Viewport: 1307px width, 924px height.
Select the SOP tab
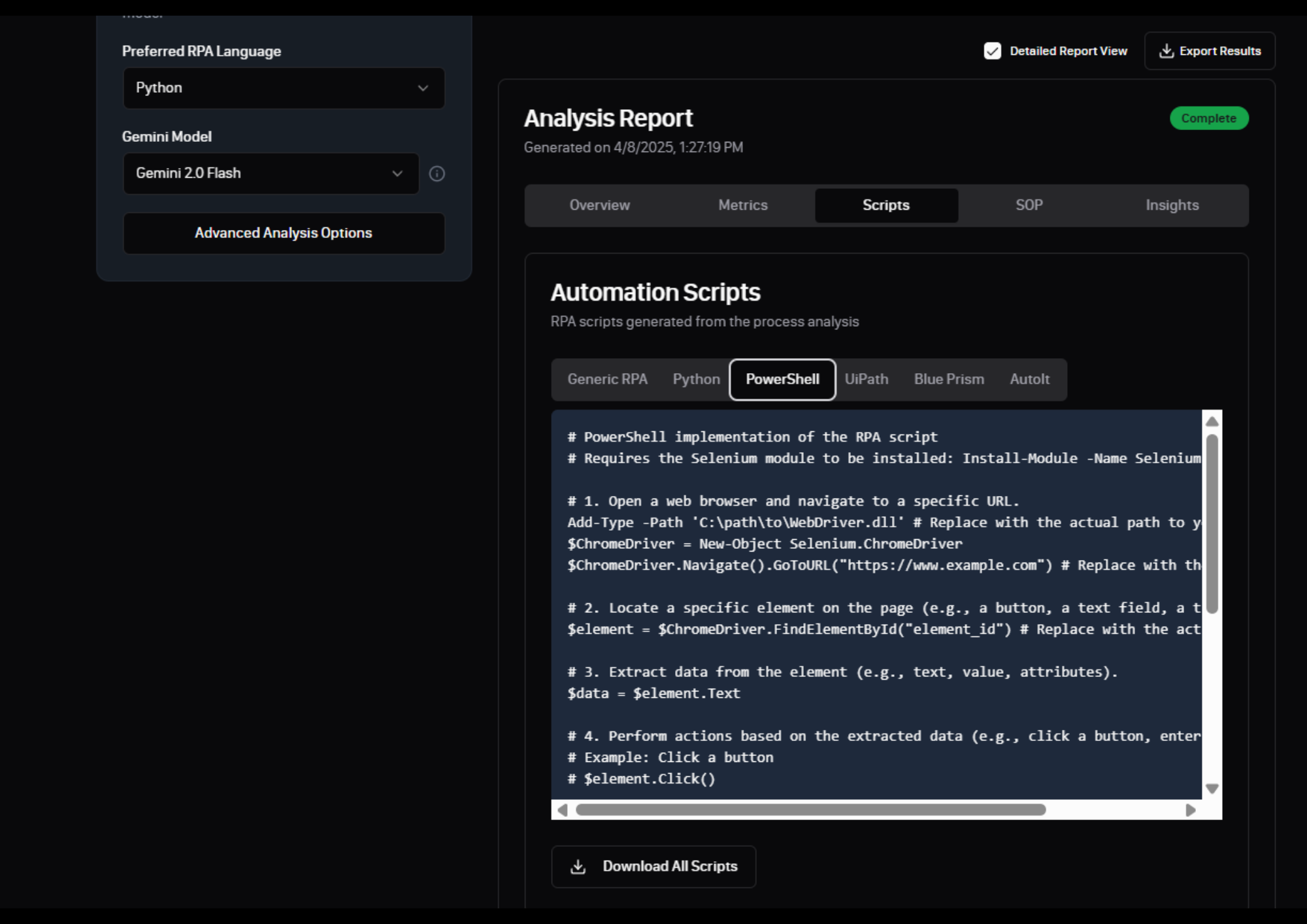pos(1029,205)
